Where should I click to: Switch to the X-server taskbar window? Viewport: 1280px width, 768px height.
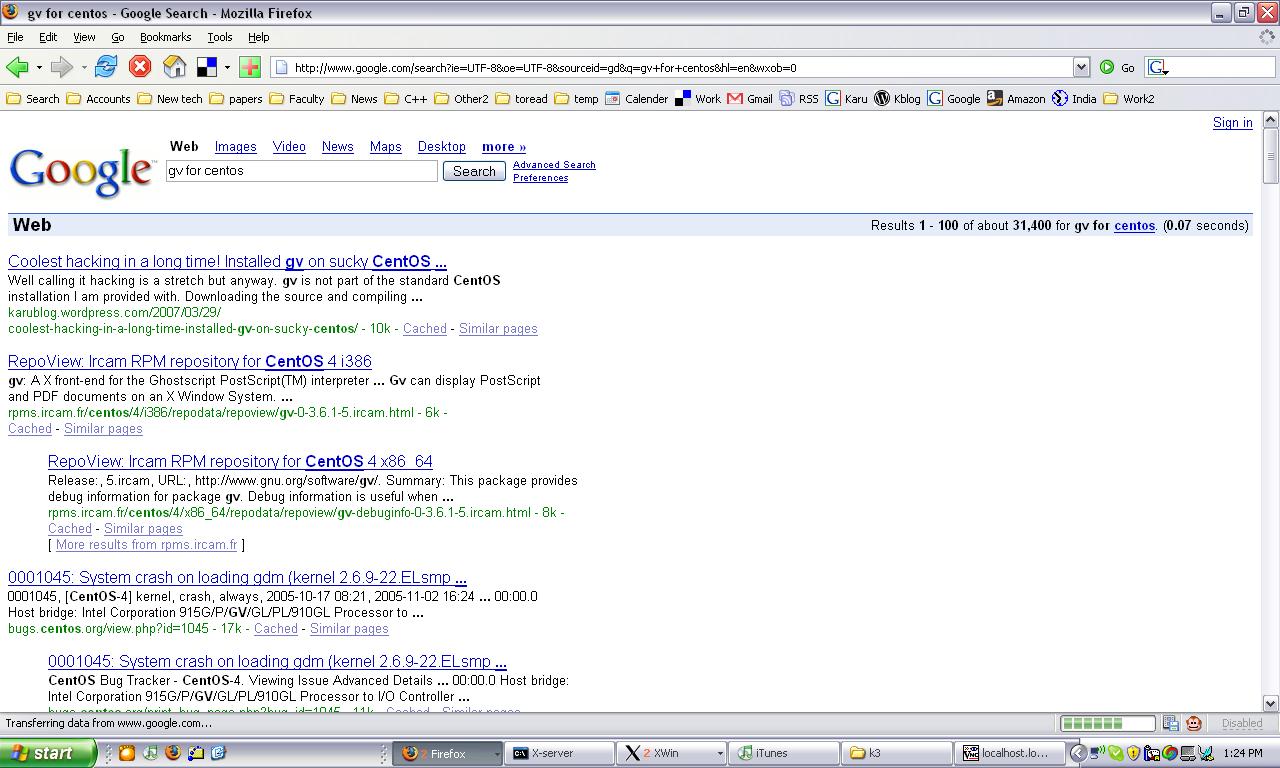561,753
